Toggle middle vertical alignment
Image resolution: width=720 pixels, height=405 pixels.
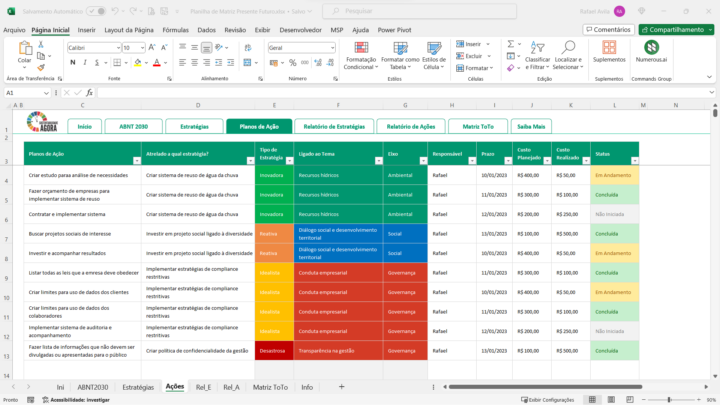[x=195, y=47]
